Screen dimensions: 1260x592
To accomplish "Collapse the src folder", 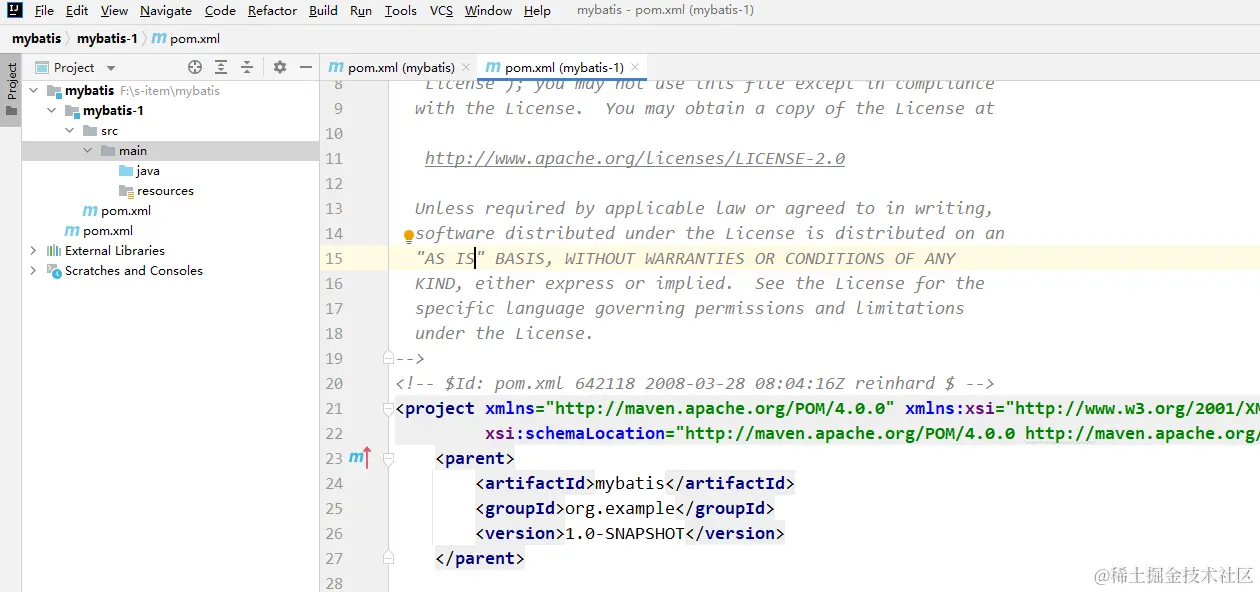I will pos(69,130).
